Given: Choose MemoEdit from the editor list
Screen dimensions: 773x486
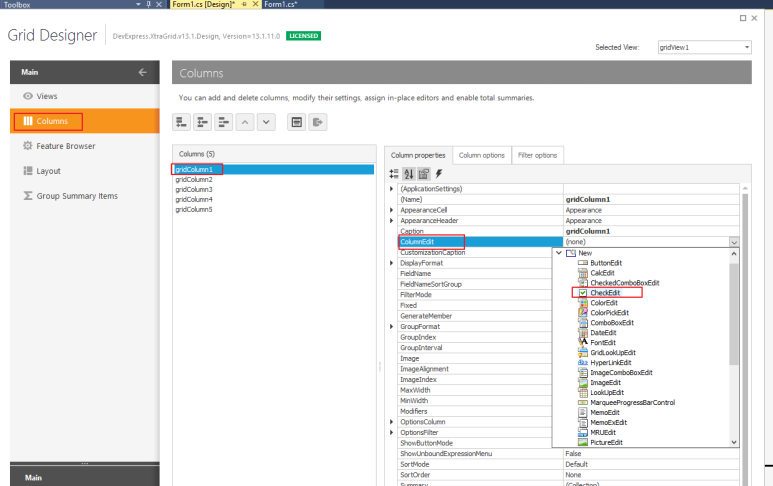Looking at the screenshot, I should pos(605,413).
